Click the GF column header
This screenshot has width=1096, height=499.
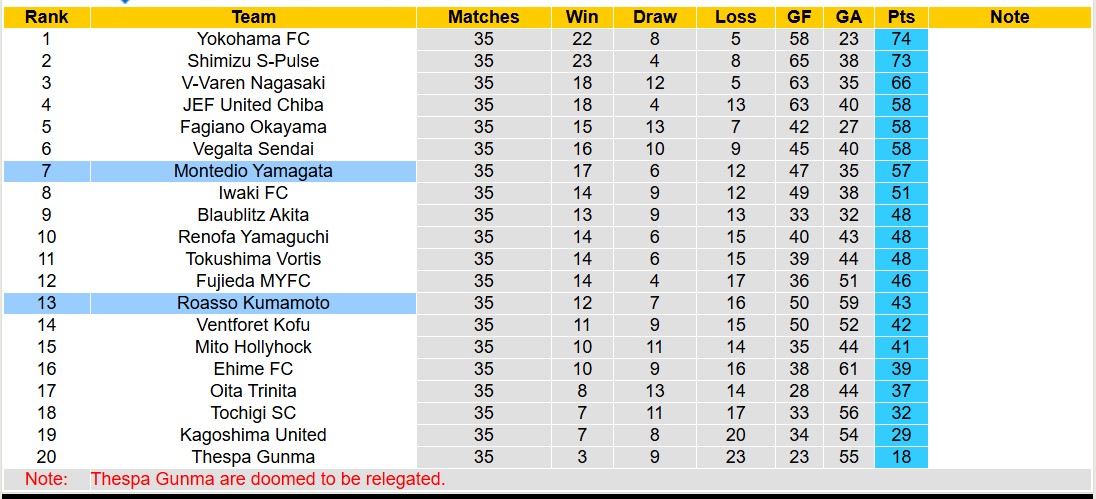[x=798, y=17]
